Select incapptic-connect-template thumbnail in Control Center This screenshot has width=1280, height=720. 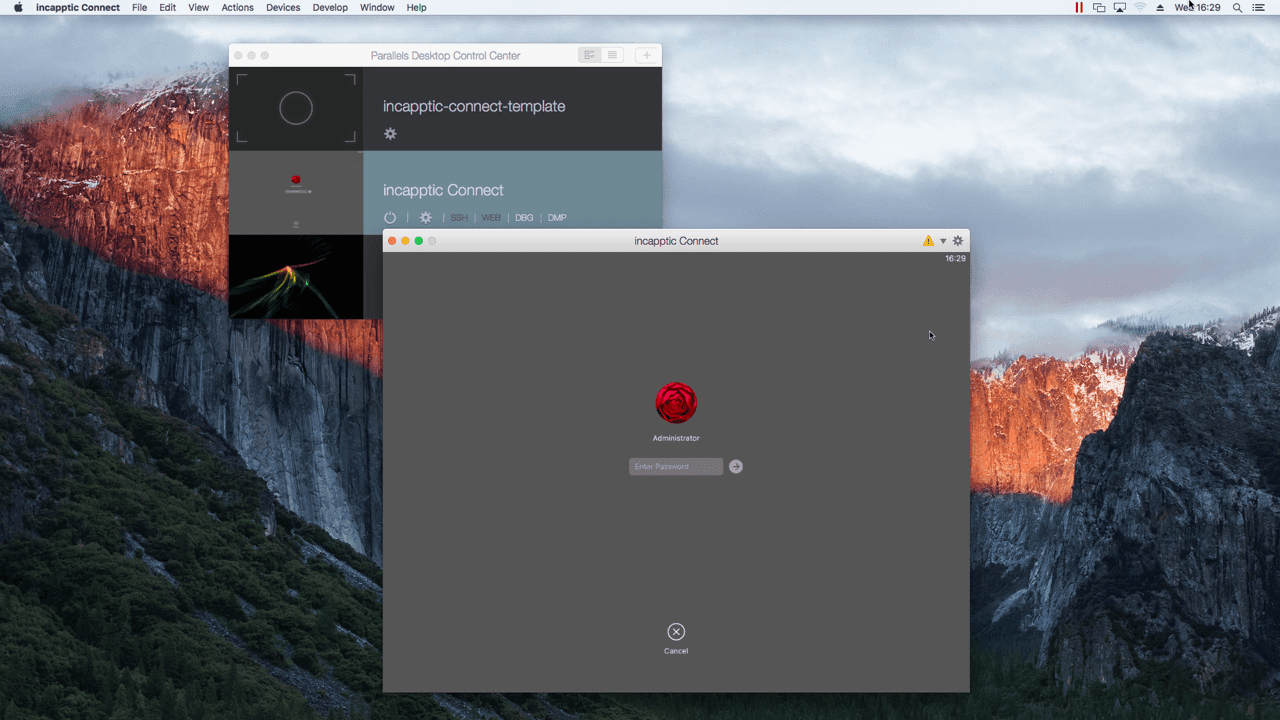[x=296, y=108]
